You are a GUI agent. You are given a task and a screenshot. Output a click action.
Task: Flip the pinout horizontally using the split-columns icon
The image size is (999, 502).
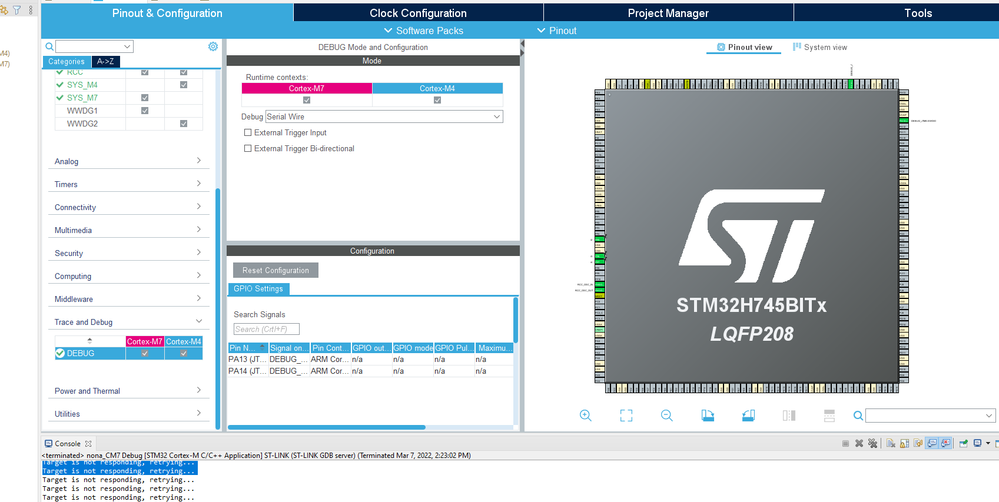tap(789, 415)
